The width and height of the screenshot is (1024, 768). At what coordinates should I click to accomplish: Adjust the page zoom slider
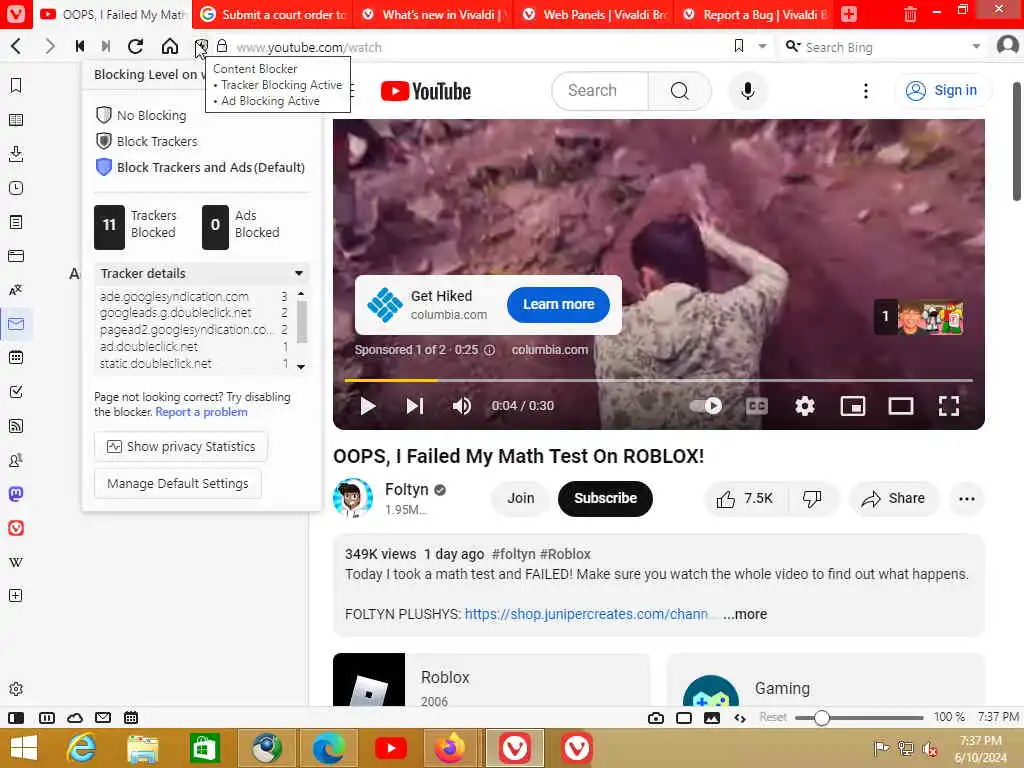(858, 718)
